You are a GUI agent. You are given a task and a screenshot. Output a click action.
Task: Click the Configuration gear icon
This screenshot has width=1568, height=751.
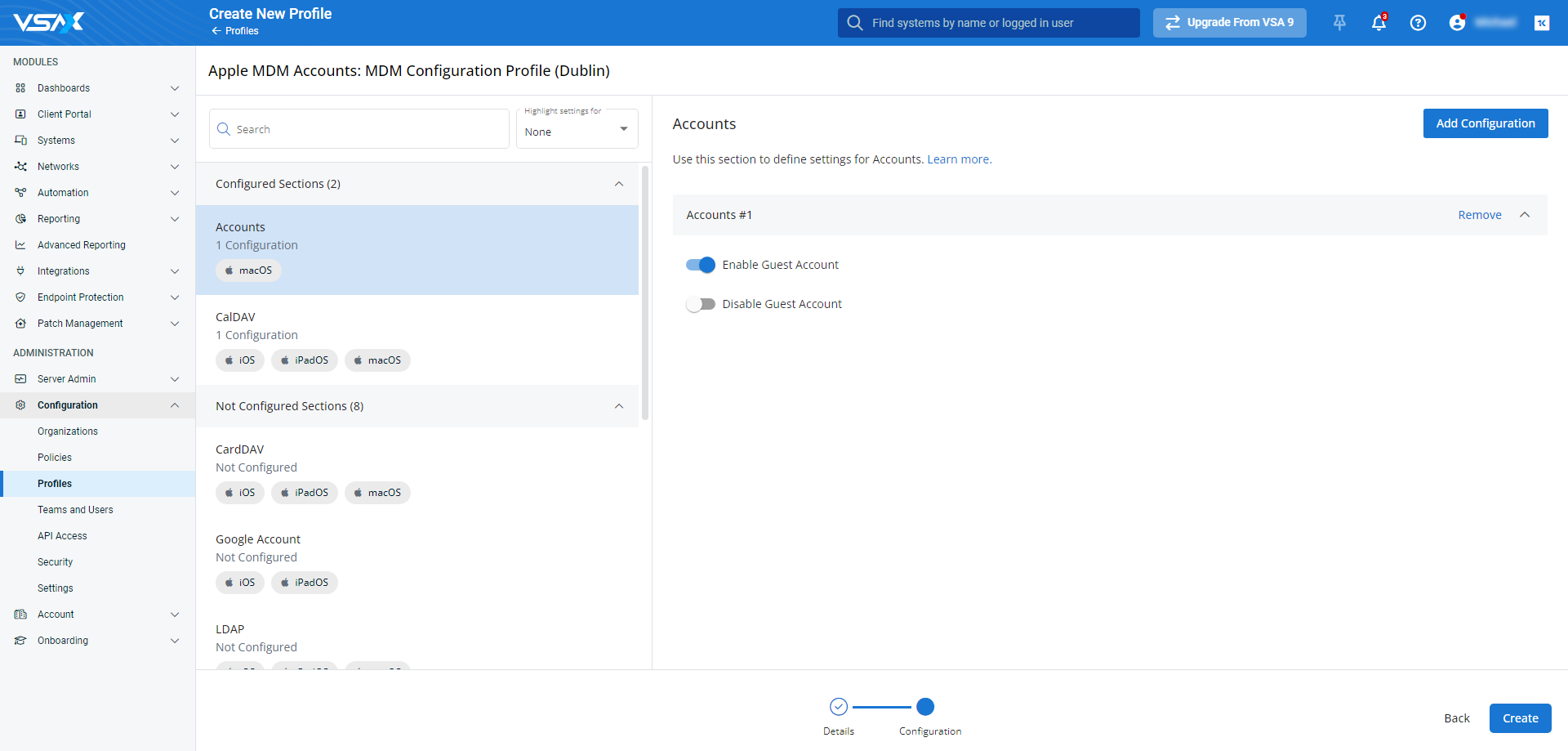tap(20, 405)
